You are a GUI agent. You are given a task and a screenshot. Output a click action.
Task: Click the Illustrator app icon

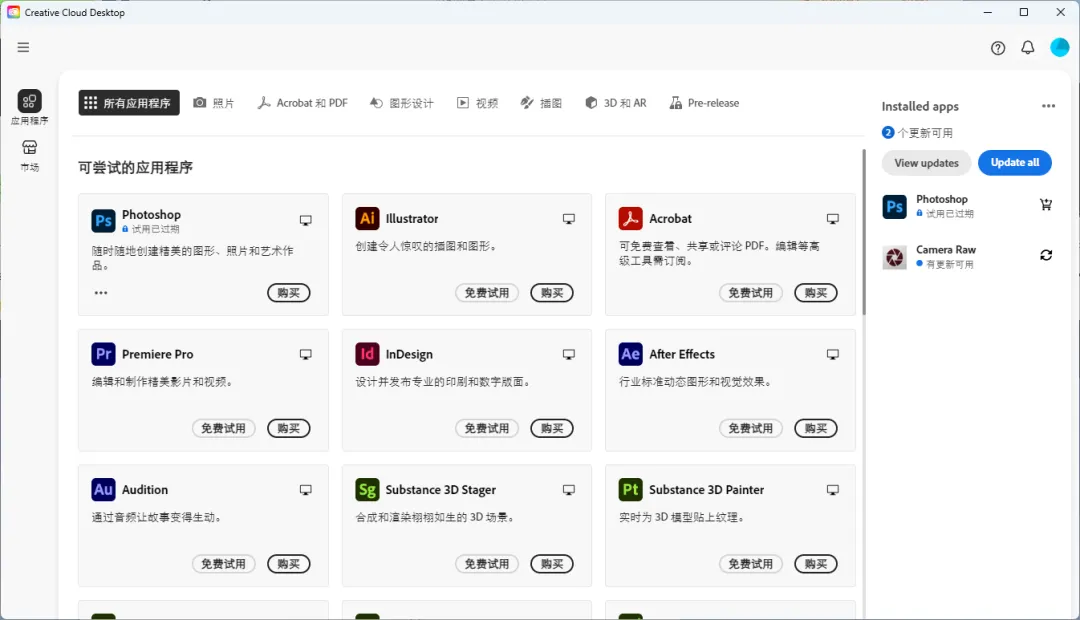coord(367,218)
